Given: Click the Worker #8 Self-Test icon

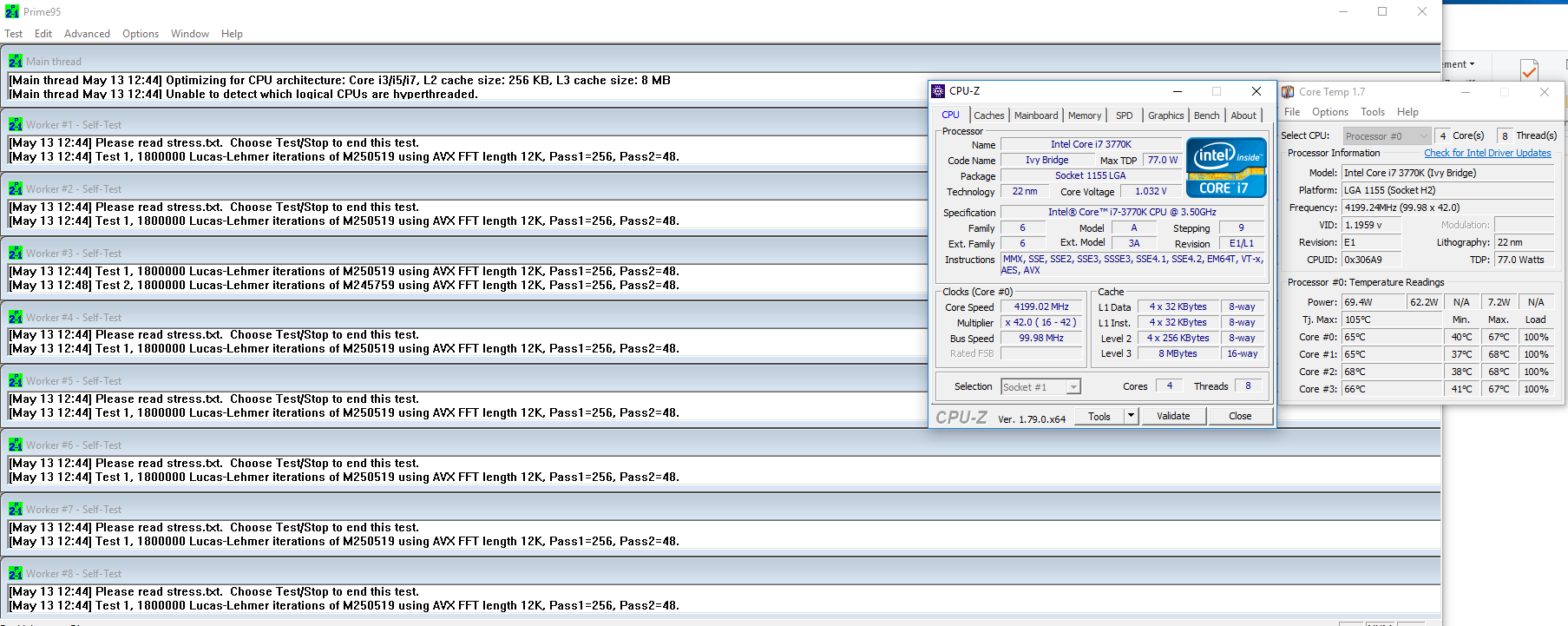Looking at the screenshot, I should 16,573.
